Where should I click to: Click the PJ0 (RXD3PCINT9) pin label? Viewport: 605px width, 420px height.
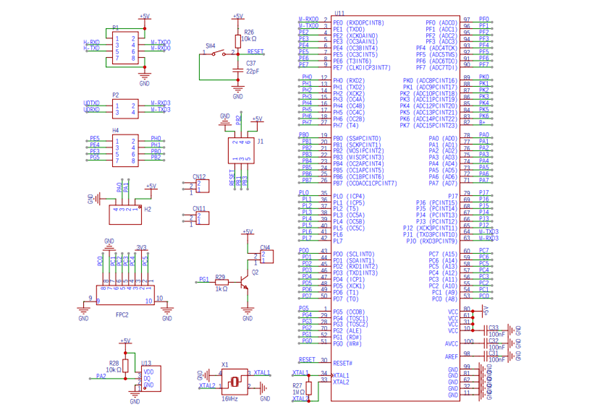431,241
